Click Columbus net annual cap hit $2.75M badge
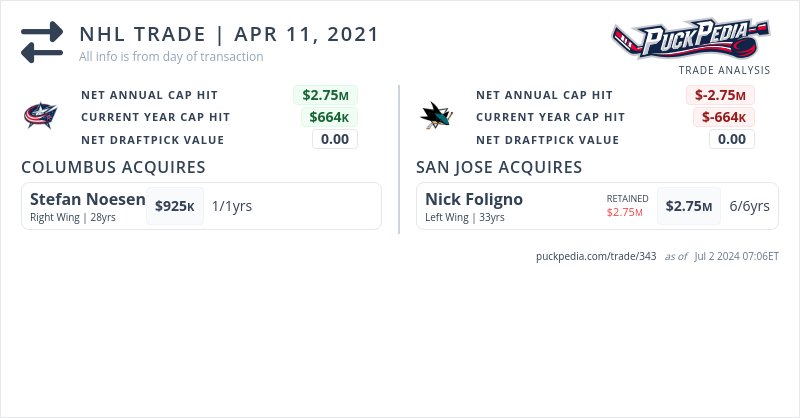 [325, 95]
